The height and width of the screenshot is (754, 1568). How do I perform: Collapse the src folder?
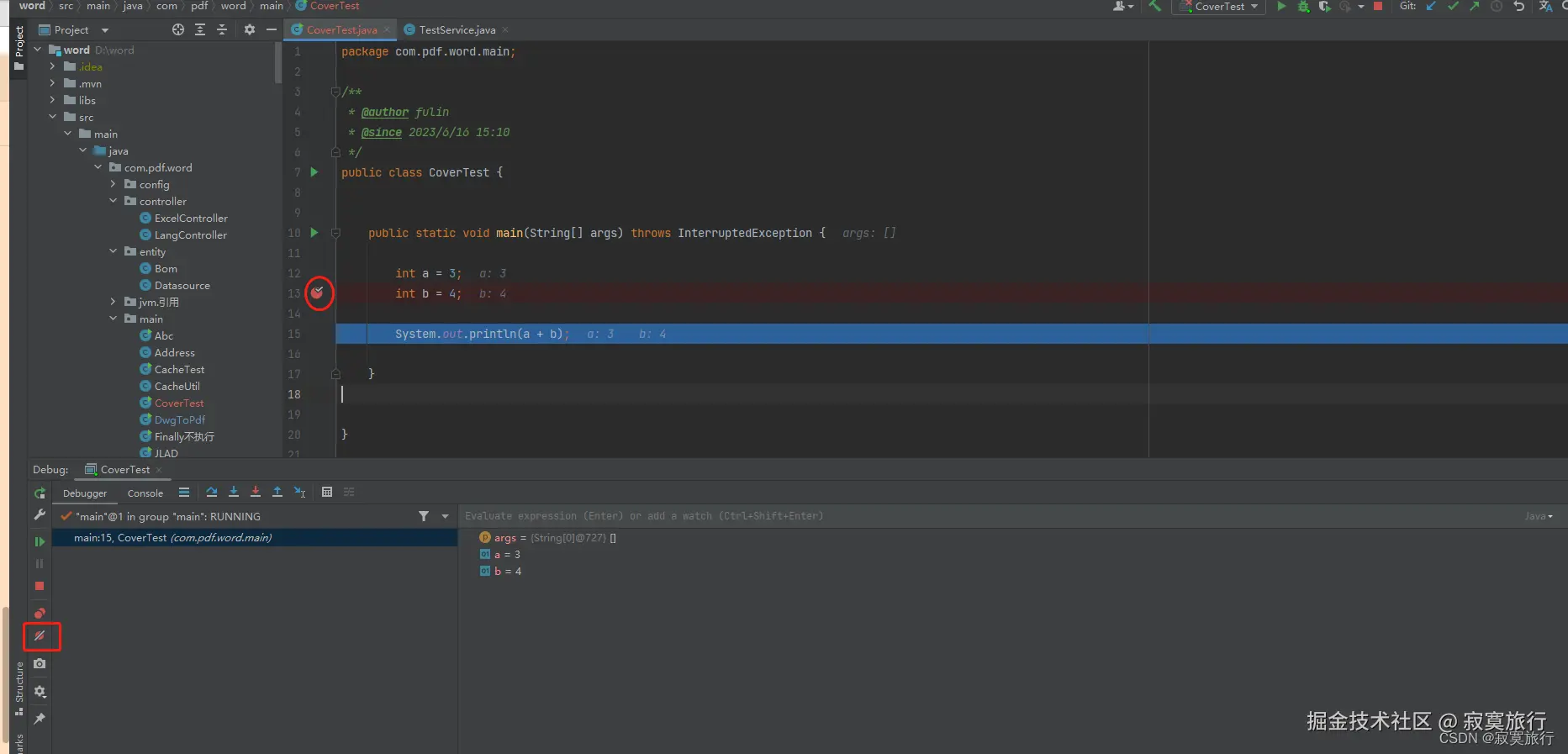pos(52,117)
